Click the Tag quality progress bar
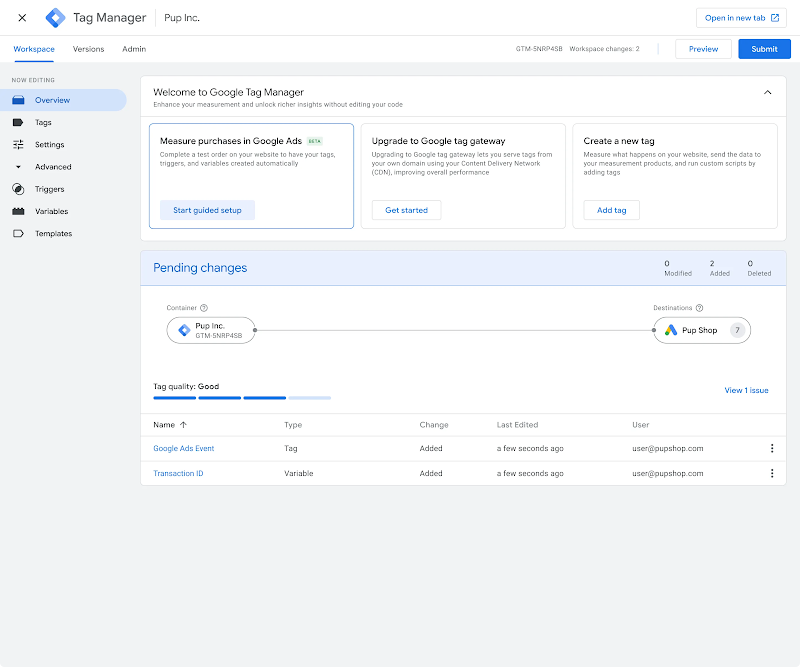The width and height of the screenshot is (800, 667). (x=242, y=398)
